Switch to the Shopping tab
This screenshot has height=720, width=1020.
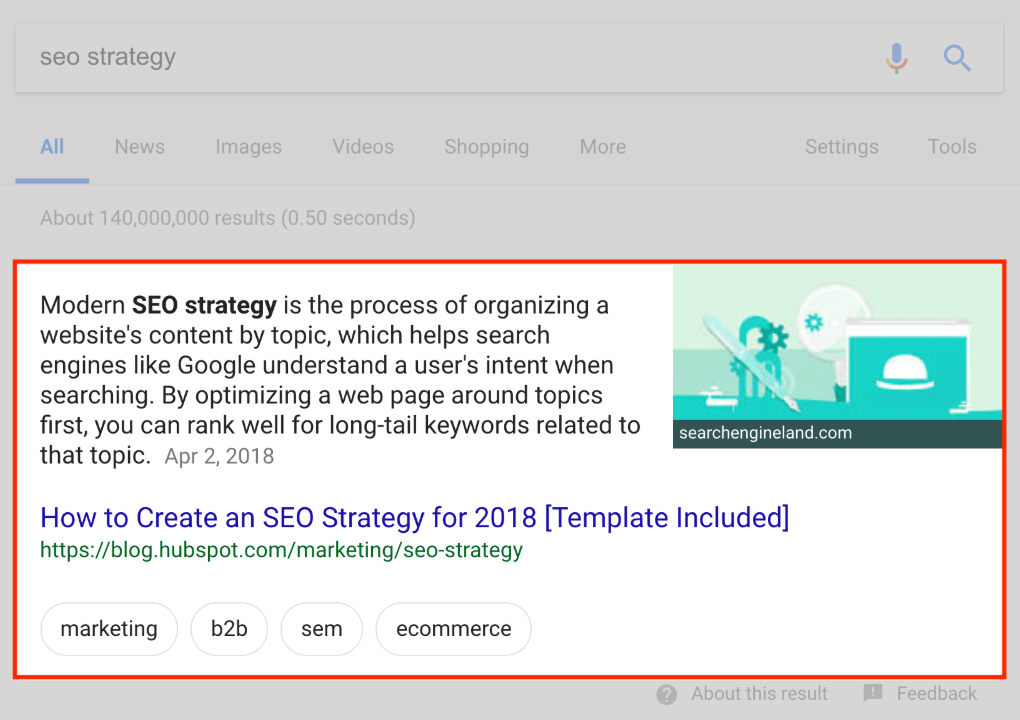(x=487, y=147)
